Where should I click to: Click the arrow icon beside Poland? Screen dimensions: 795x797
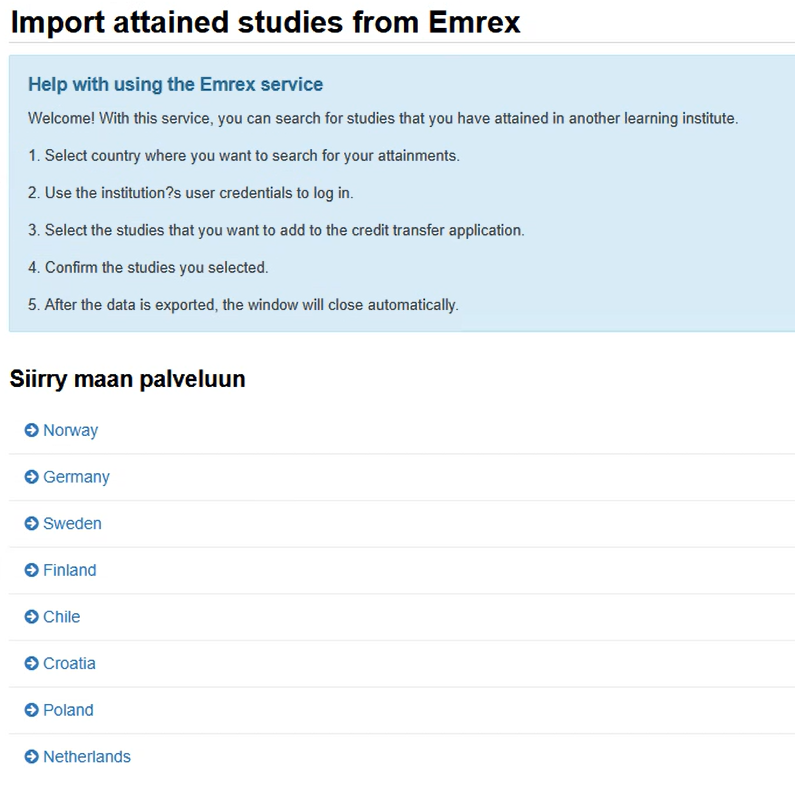[x=32, y=710]
